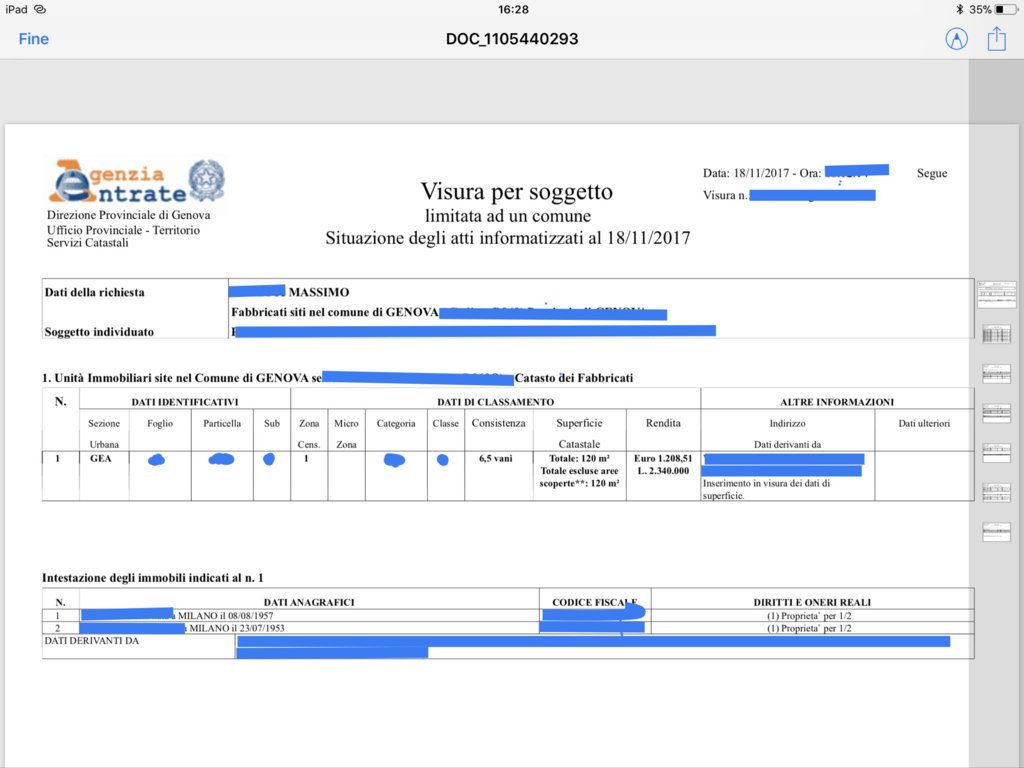Tap the Fine button to close the document
The image size is (1024, 768).
pyautogui.click(x=33, y=39)
